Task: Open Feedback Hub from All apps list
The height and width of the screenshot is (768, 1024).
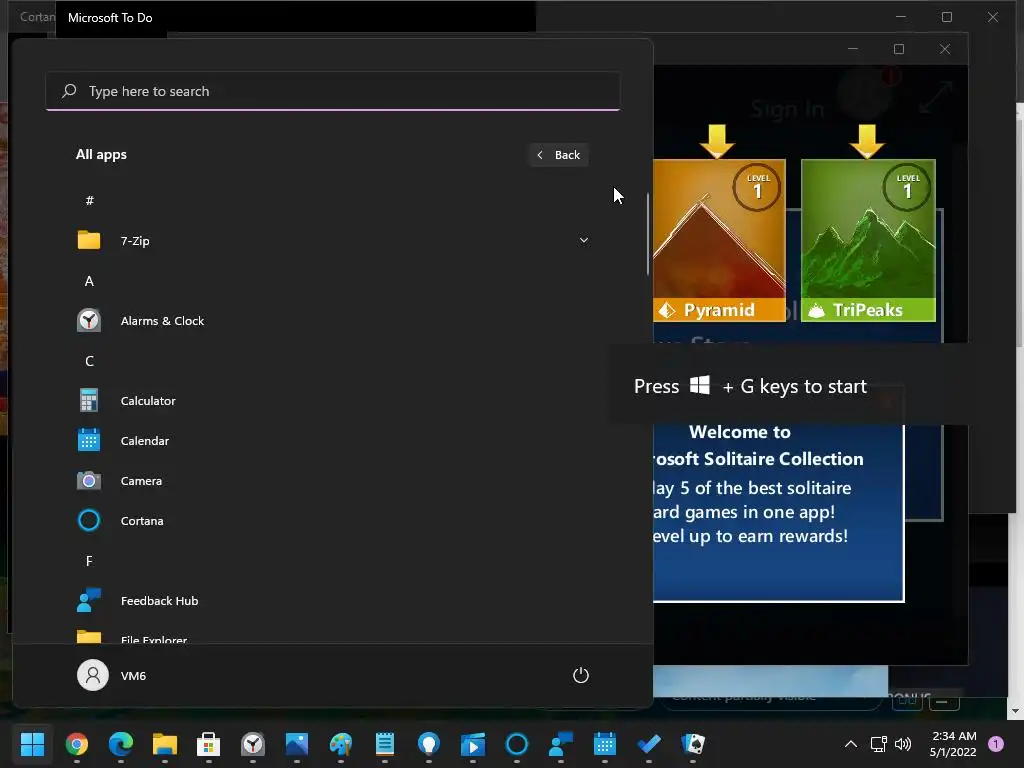Action: [332, 601]
